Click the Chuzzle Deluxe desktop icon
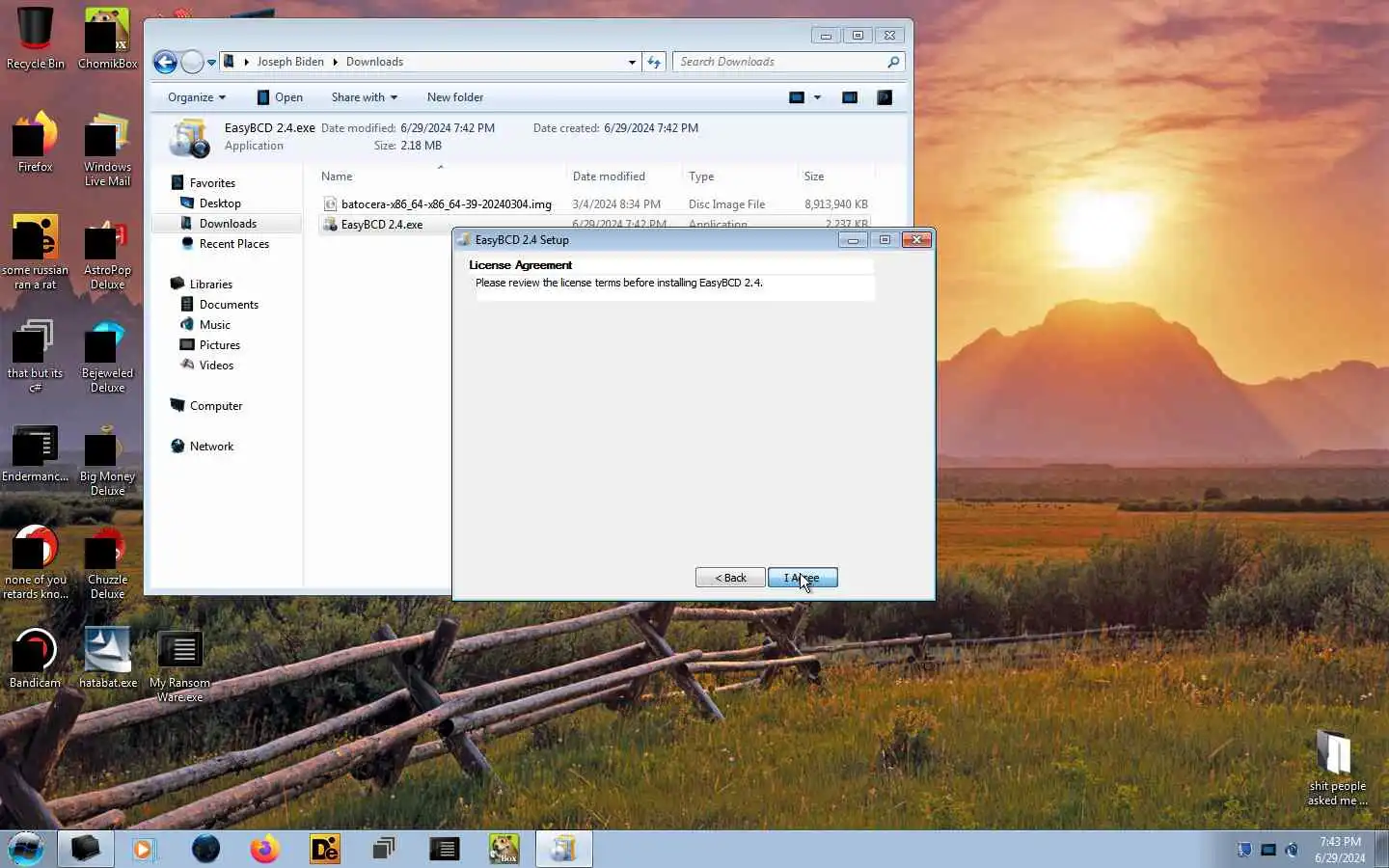This screenshot has width=1389, height=868. pos(107,562)
